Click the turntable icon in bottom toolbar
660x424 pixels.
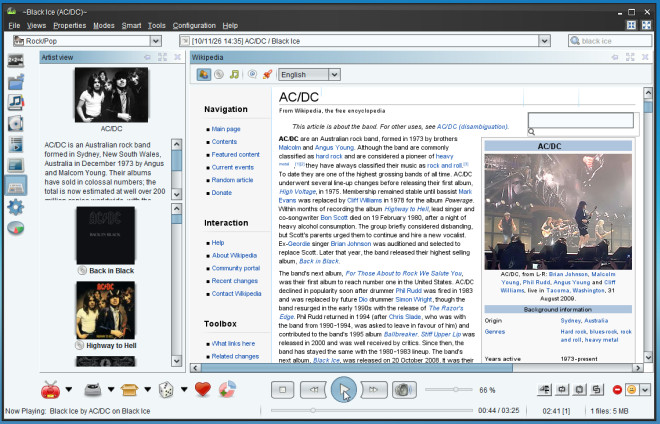(93, 389)
